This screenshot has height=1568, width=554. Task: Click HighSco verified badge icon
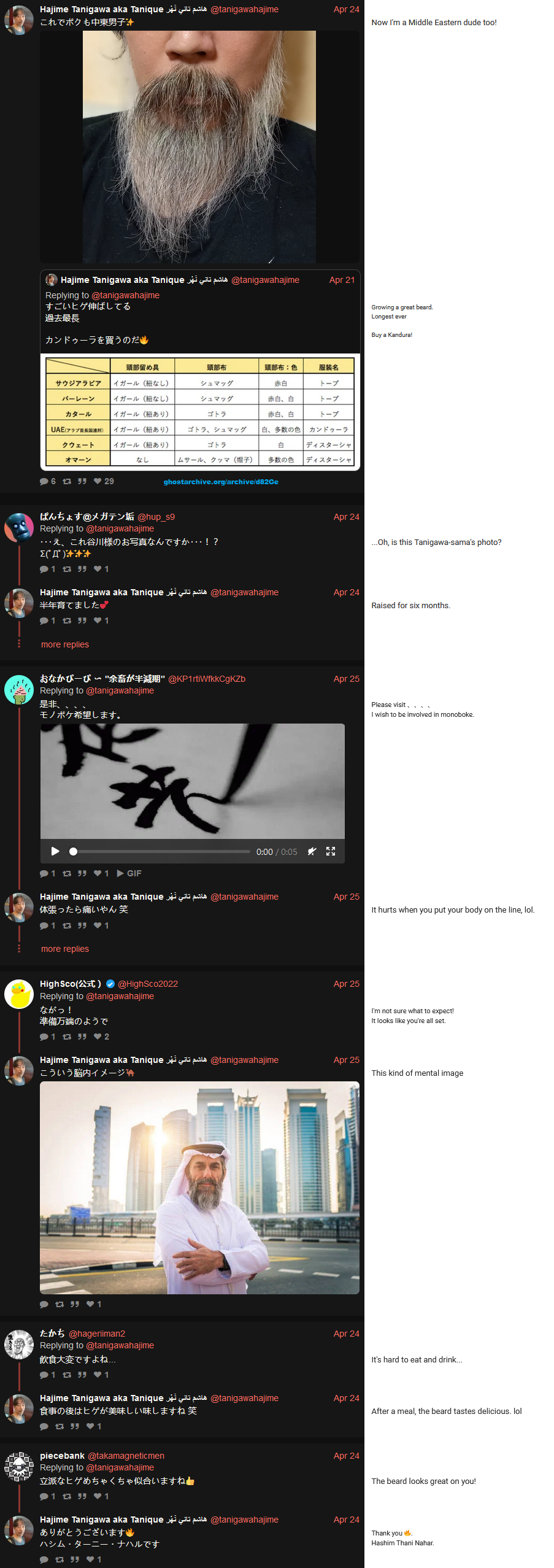pyautogui.click(x=110, y=984)
